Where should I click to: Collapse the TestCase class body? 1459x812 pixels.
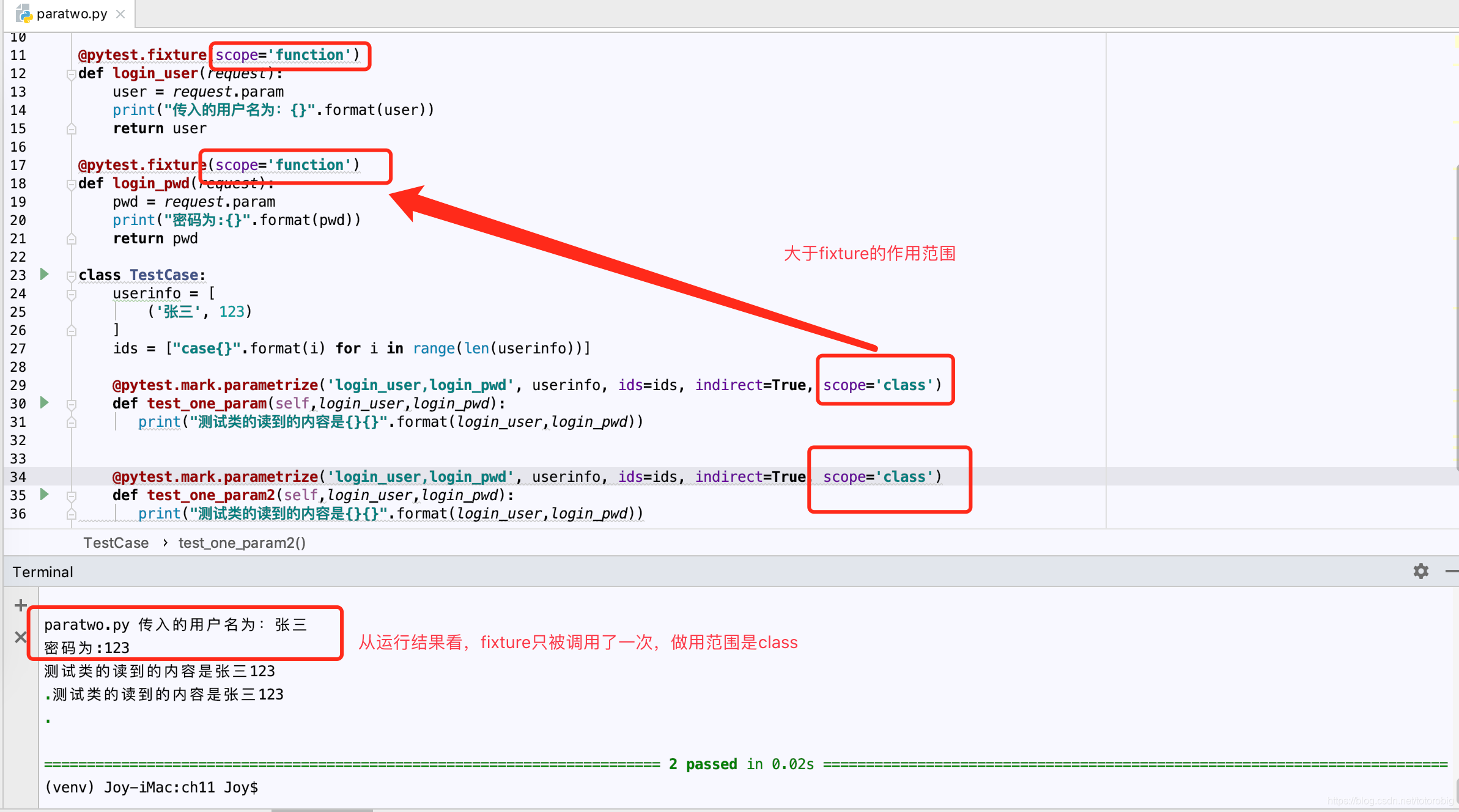71,275
